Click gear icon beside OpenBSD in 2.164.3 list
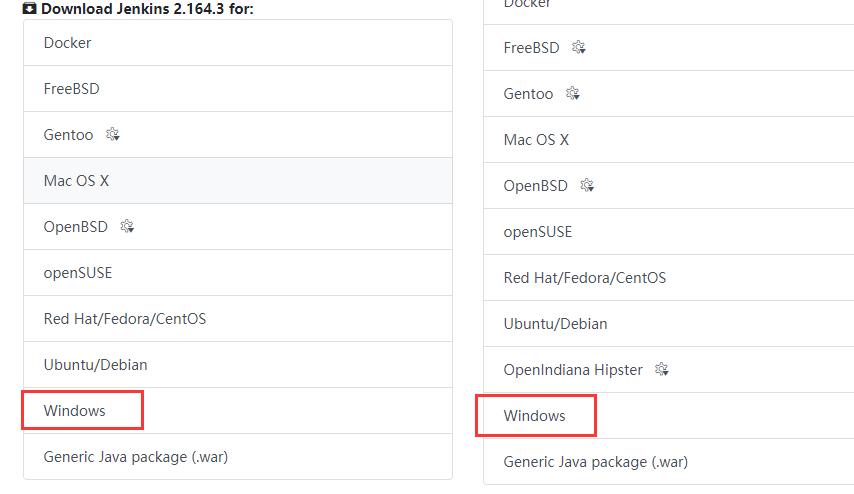The width and height of the screenshot is (854, 494). click(x=127, y=226)
